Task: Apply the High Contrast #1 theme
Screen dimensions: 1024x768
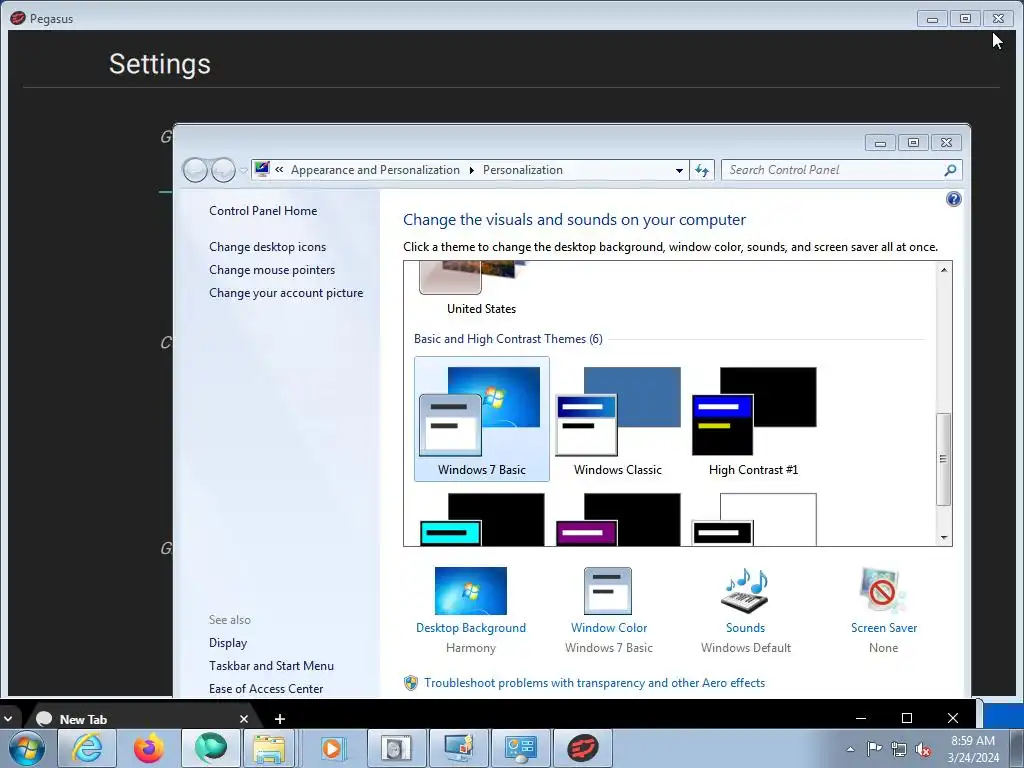Action: [754, 419]
